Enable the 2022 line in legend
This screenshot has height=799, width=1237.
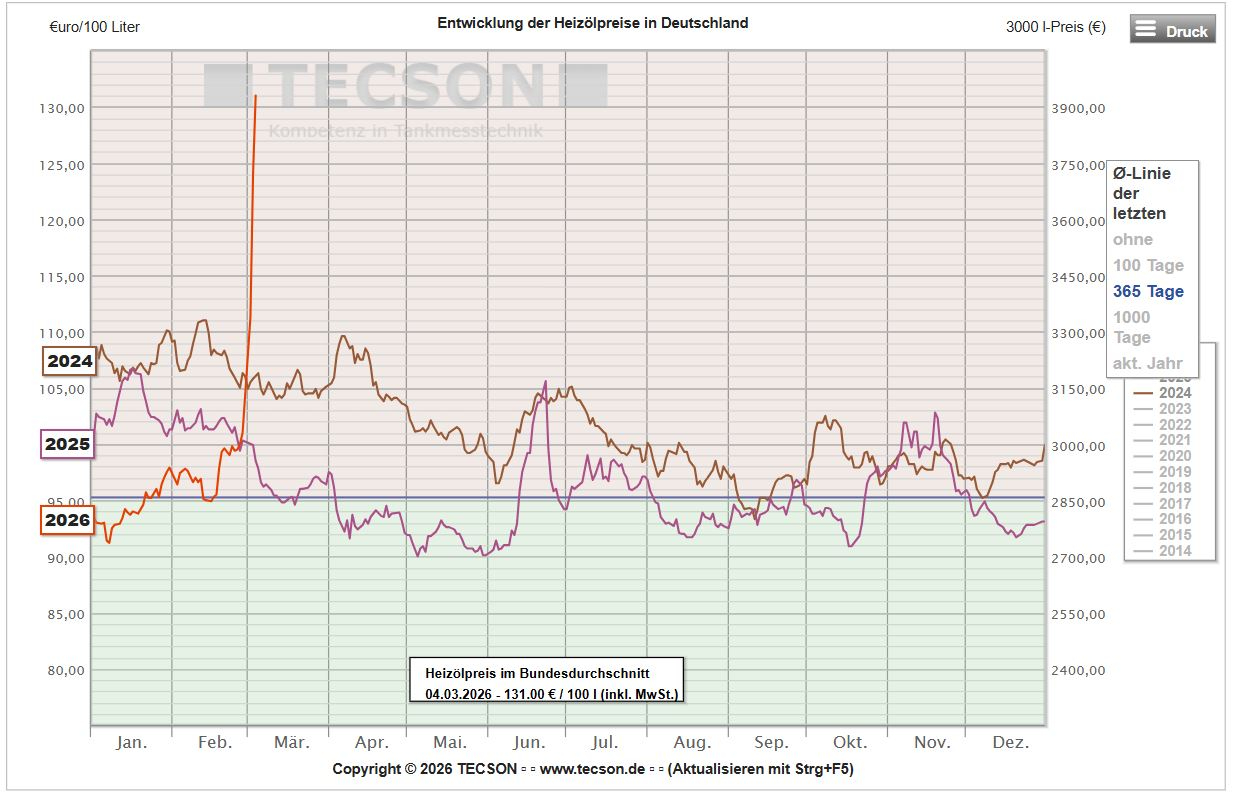point(1174,425)
